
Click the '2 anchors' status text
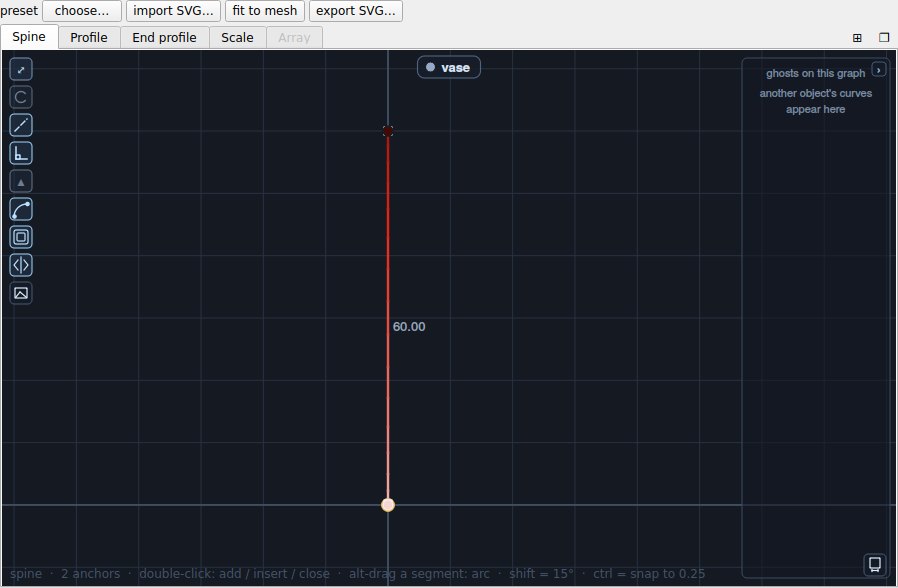pos(90,574)
